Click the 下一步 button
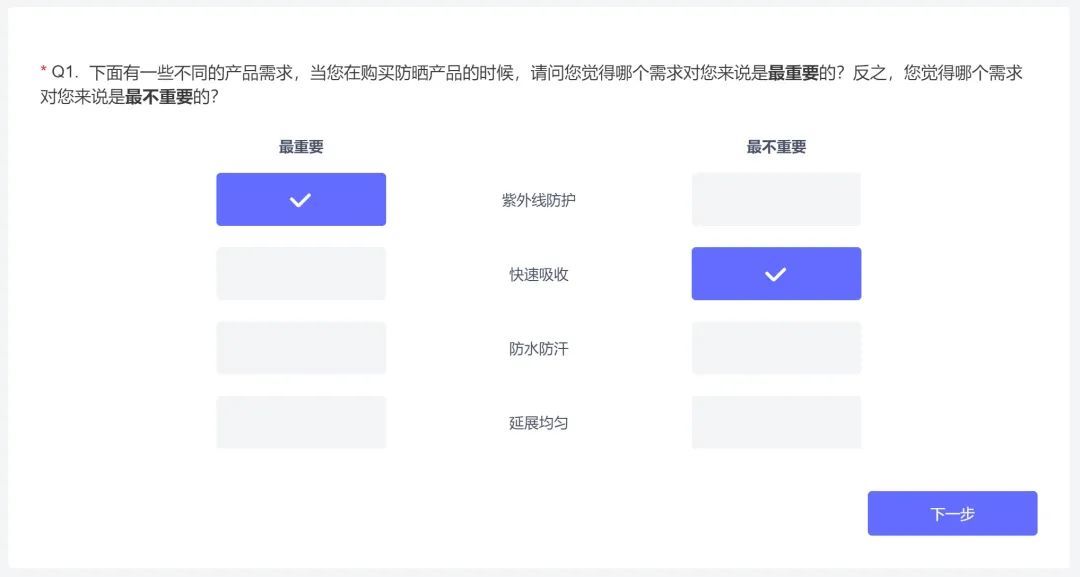 (952, 512)
